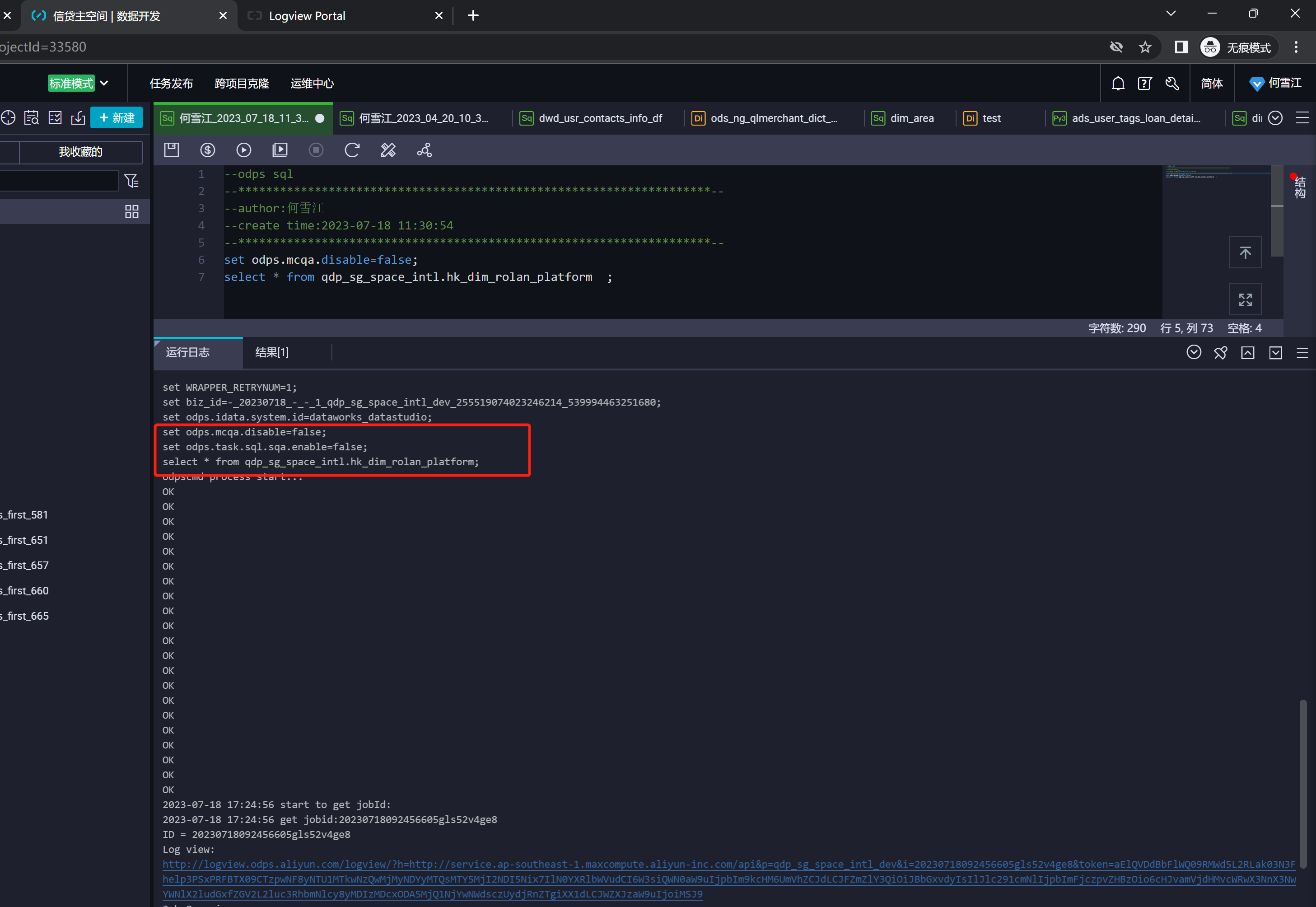Close the Logview Portal browser tab

pos(439,16)
